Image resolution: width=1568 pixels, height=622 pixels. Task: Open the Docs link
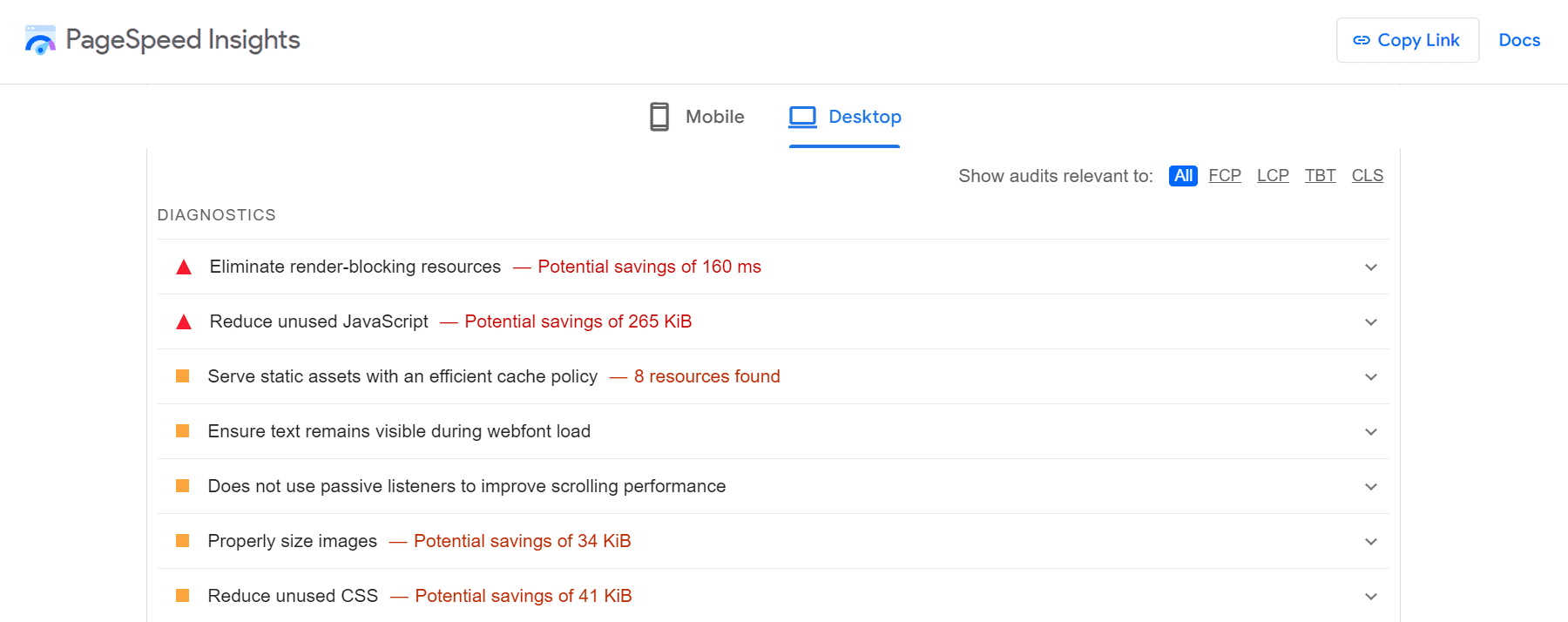pos(1519,40)
